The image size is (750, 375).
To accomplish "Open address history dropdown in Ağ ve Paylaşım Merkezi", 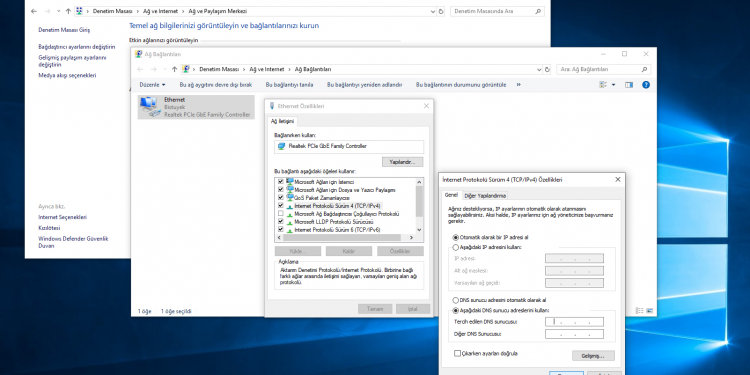I will (433, 11).
